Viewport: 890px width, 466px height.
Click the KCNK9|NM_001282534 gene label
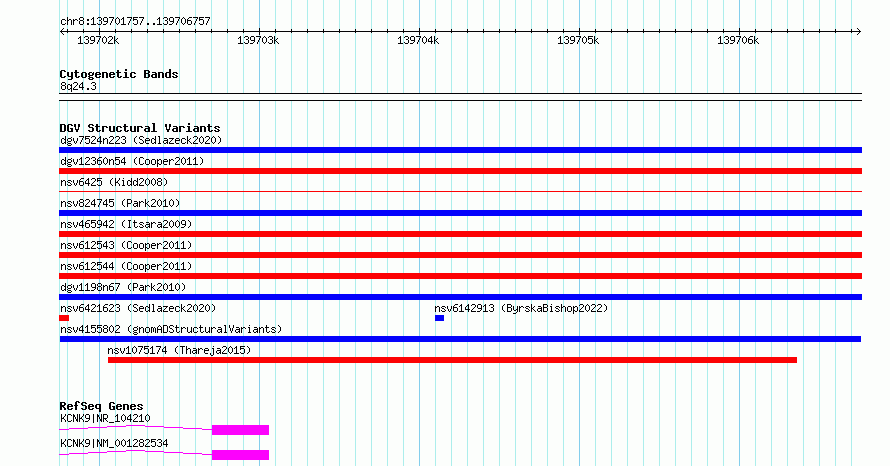tap(114, 443)
